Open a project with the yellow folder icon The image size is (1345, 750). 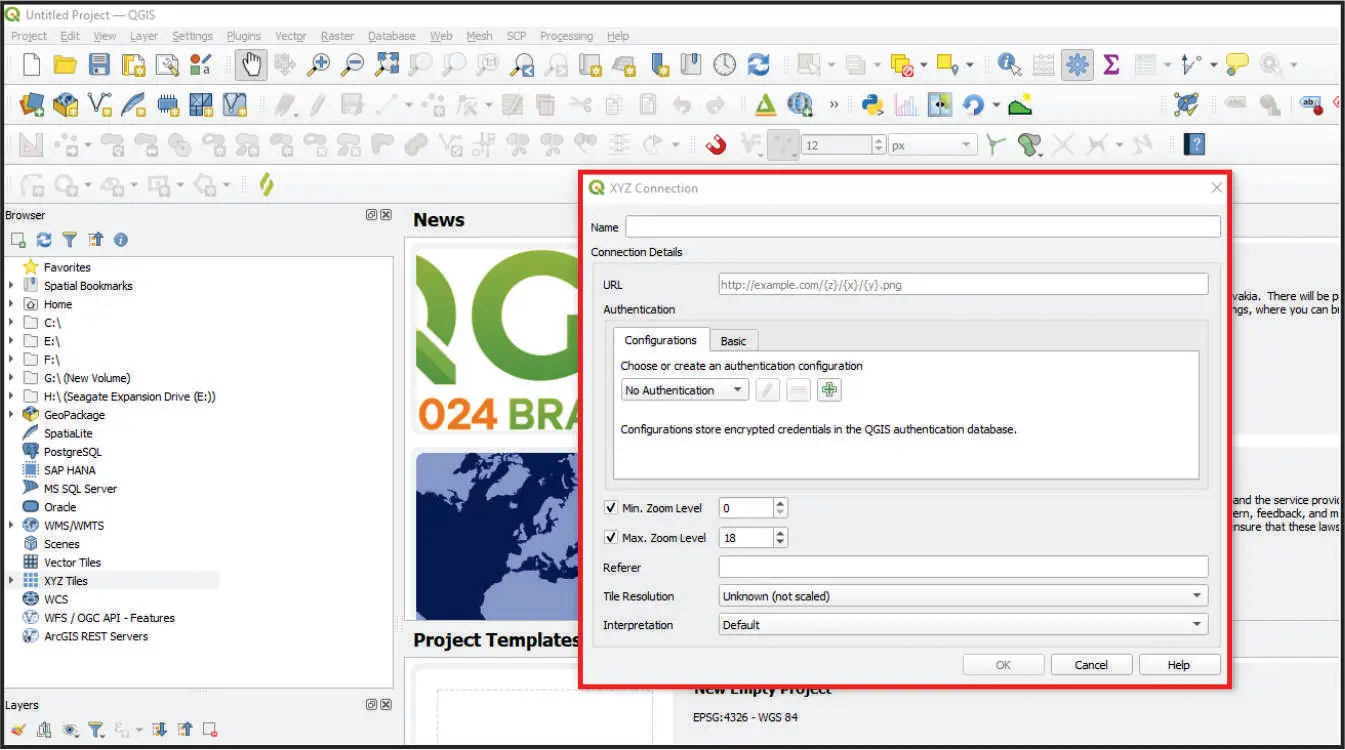[65, 65]
